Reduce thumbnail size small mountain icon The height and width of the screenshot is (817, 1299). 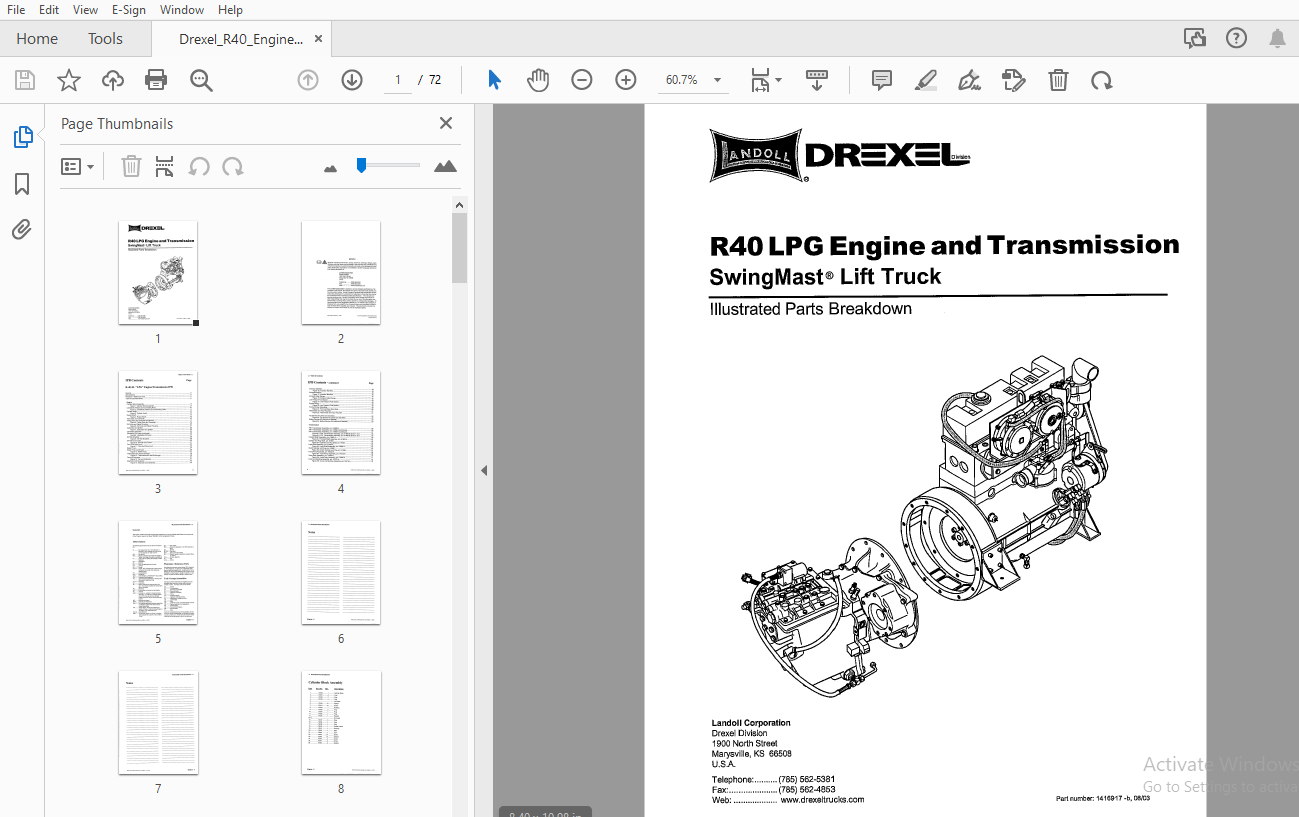coord(331,168)
